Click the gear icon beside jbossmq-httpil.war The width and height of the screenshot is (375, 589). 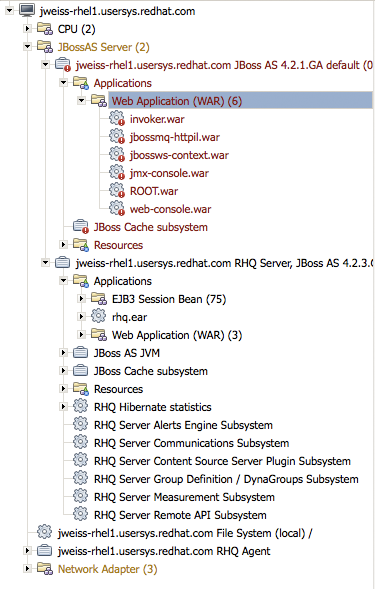click(x=117, y=137)
